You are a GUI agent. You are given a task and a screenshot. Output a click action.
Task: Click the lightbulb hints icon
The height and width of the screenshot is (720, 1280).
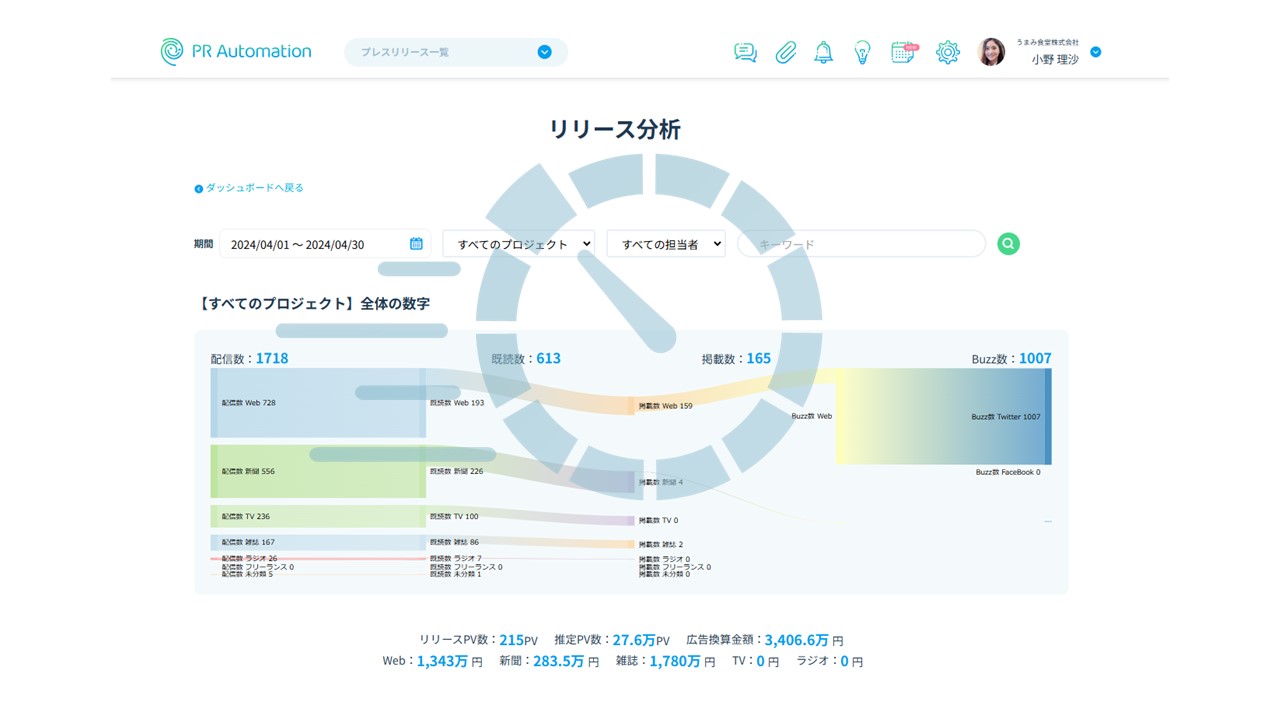tap(862, 53)
